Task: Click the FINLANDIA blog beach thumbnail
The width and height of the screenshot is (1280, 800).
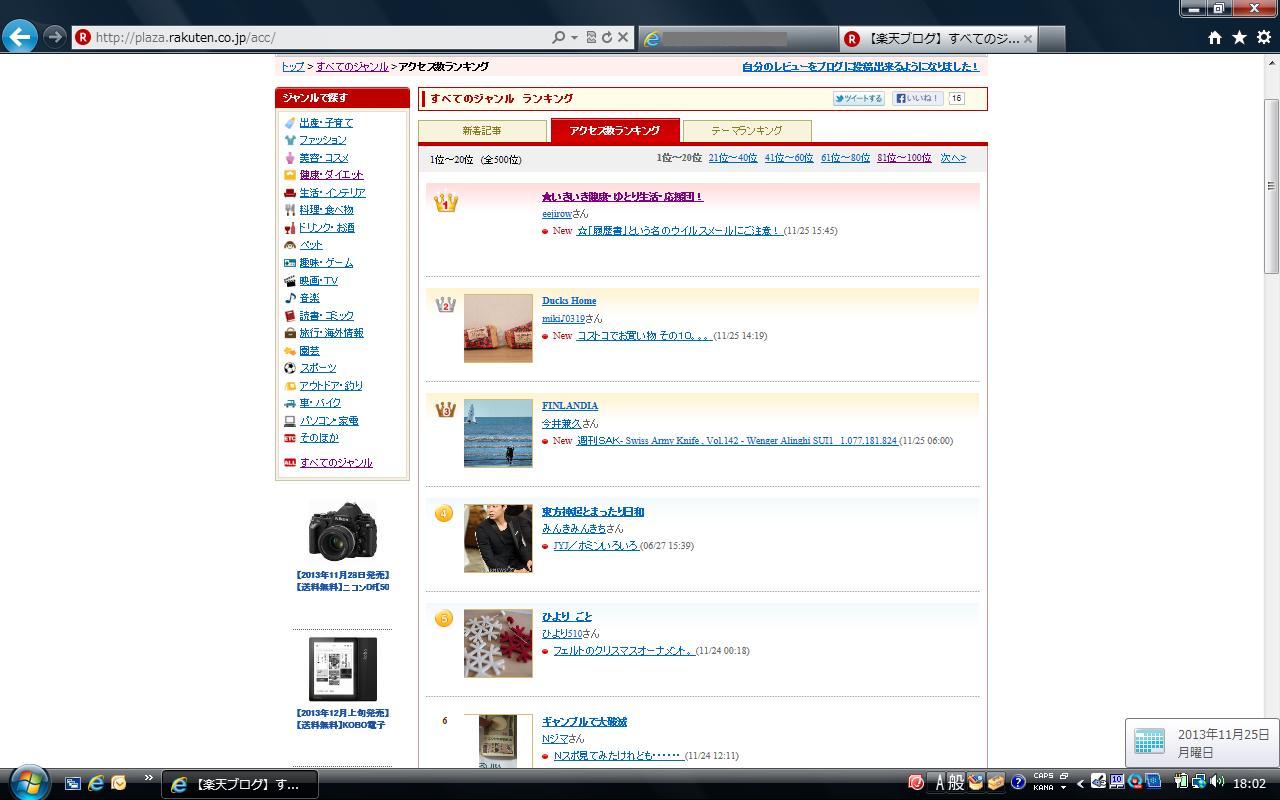Action: click(498, 433)
